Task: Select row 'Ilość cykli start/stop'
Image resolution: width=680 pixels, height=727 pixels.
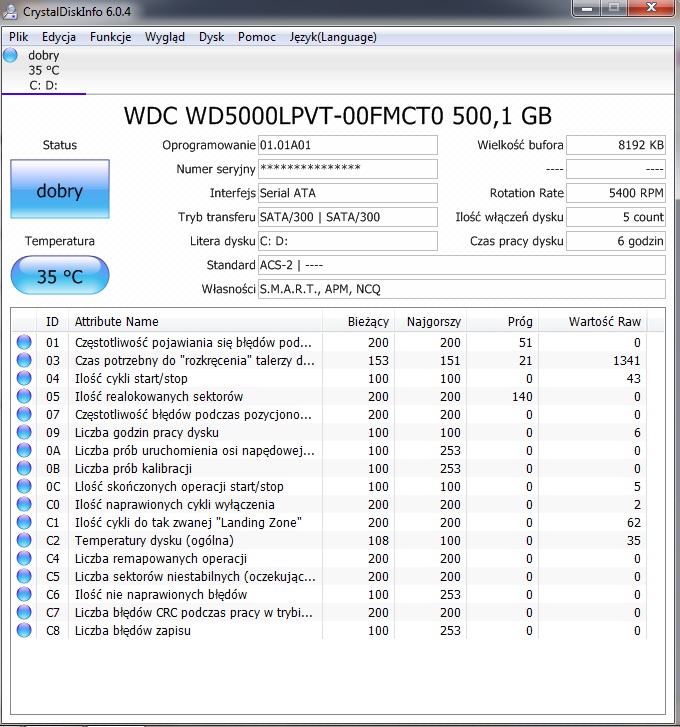Action: [330, 378]
